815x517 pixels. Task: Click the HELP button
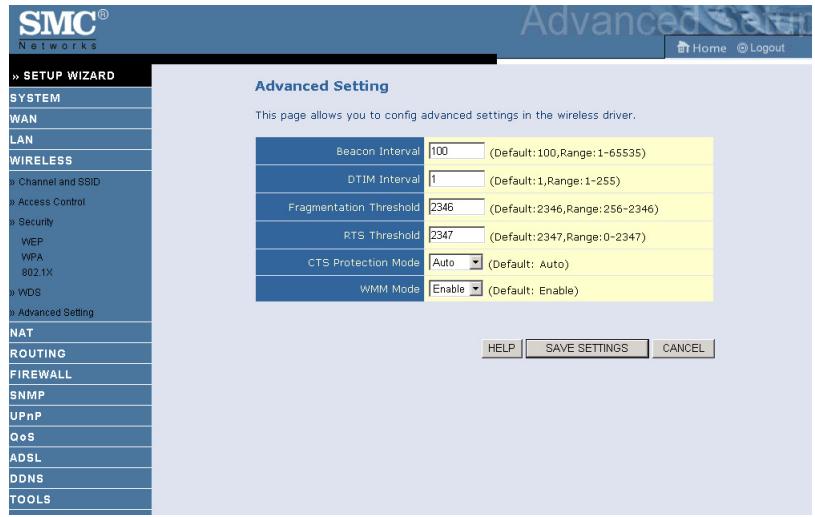(x=502, y=348)
